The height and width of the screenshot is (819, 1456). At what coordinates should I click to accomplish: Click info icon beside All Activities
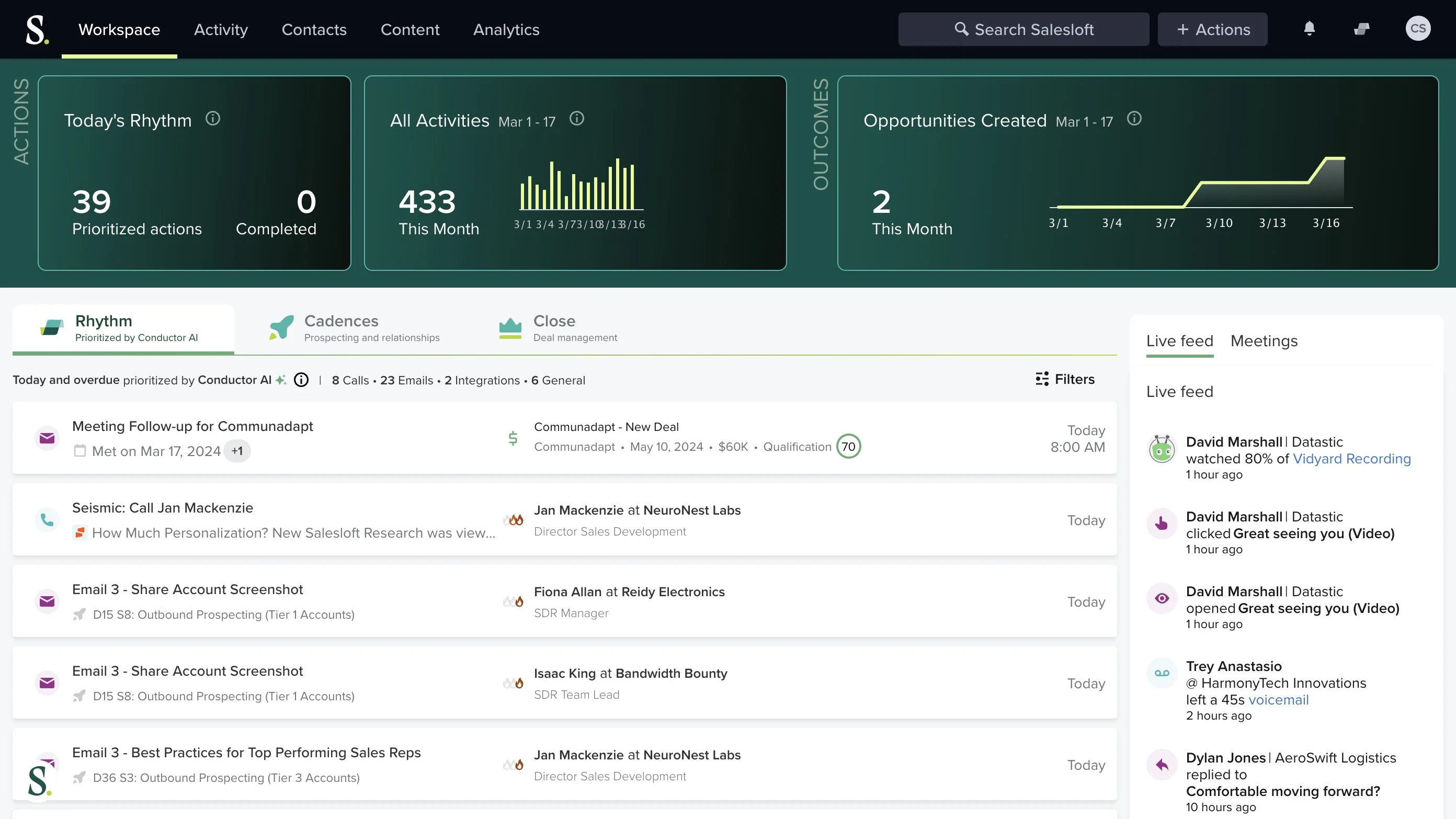(576, 119)
